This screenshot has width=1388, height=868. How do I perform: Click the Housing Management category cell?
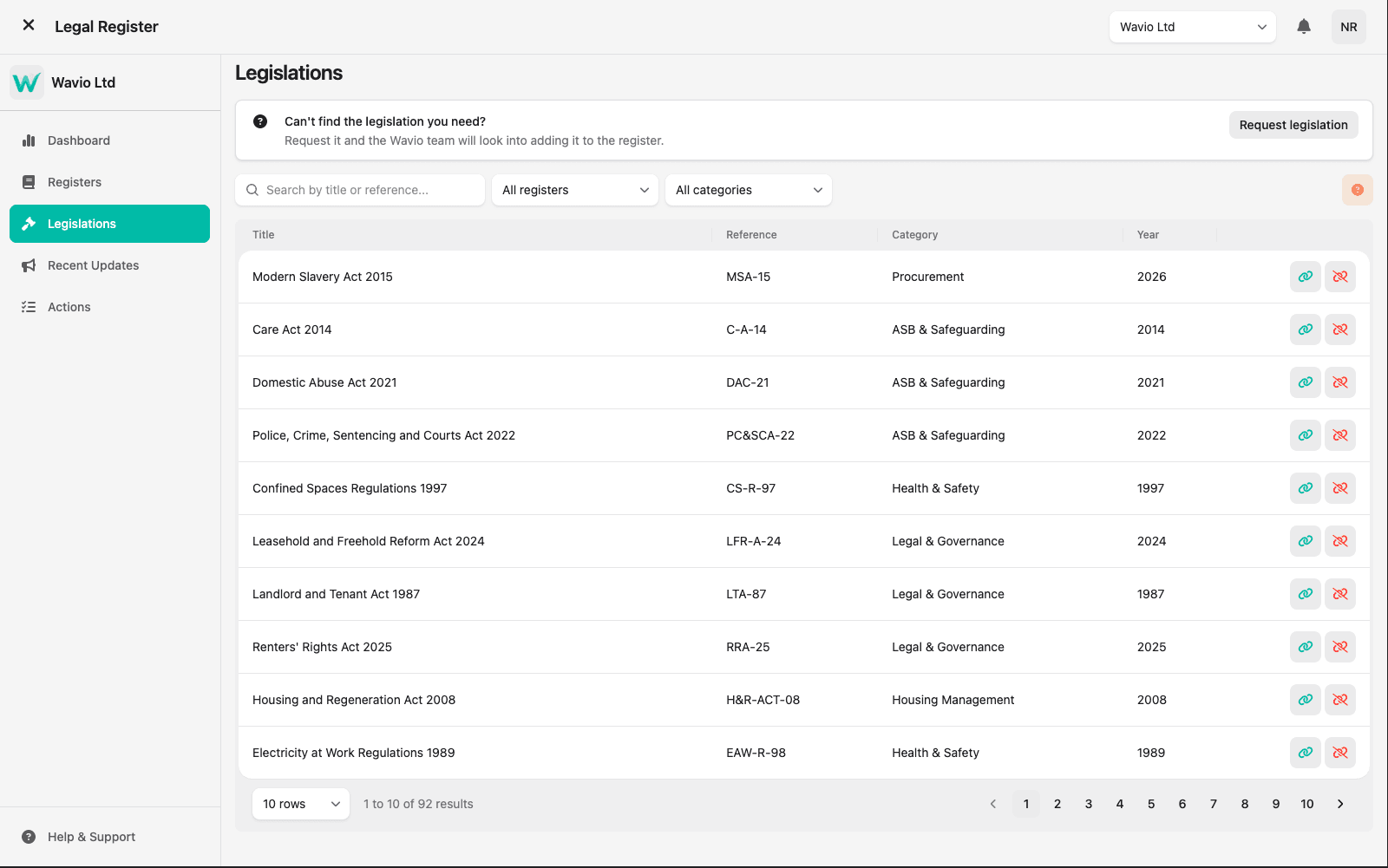953,700
